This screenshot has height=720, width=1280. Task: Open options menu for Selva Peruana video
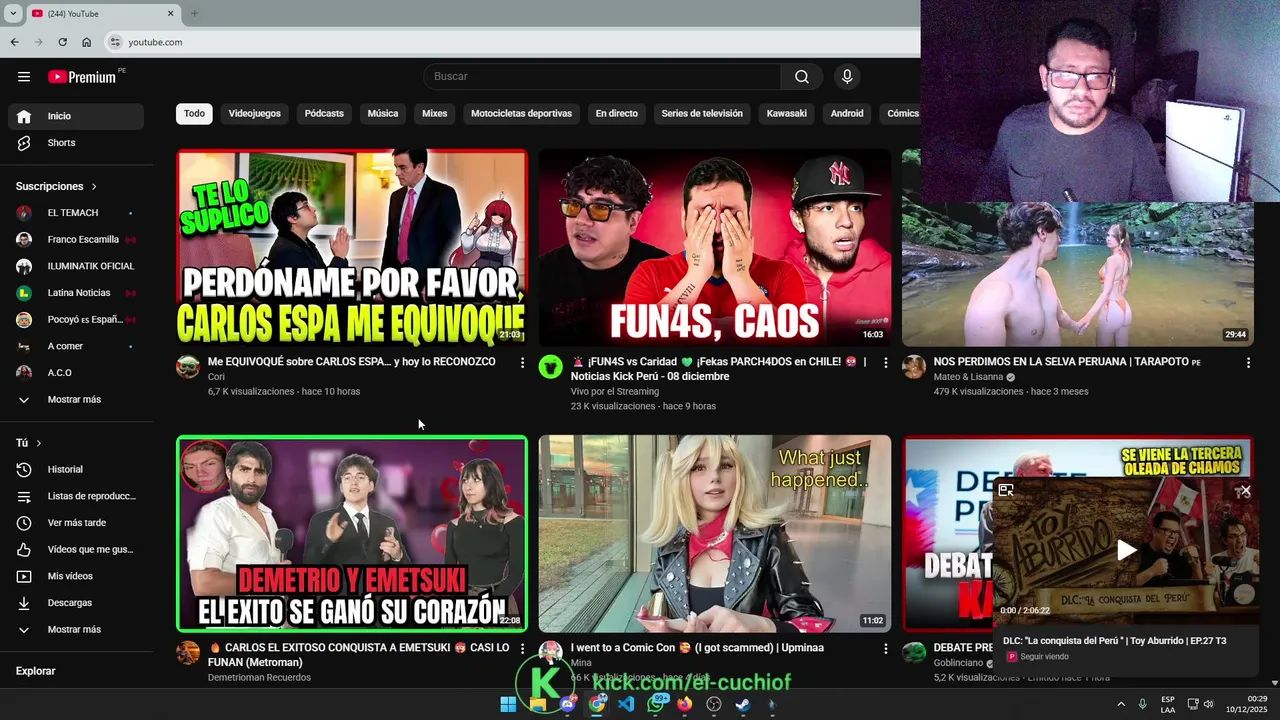tap(1248, 363)
